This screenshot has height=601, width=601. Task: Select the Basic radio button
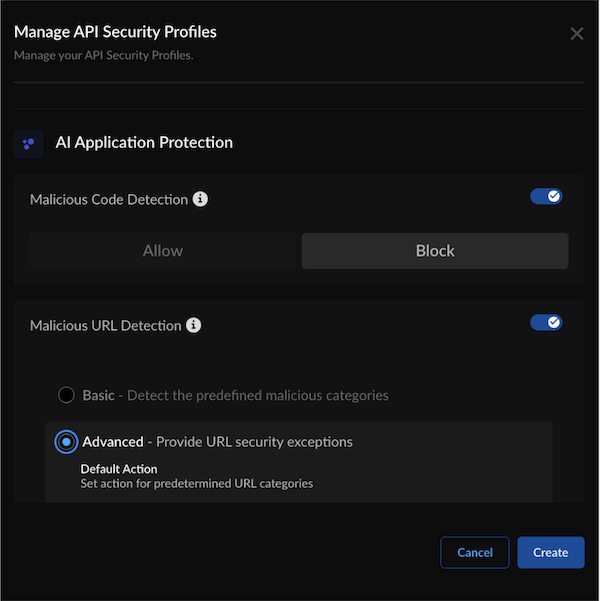click(66, 395)
